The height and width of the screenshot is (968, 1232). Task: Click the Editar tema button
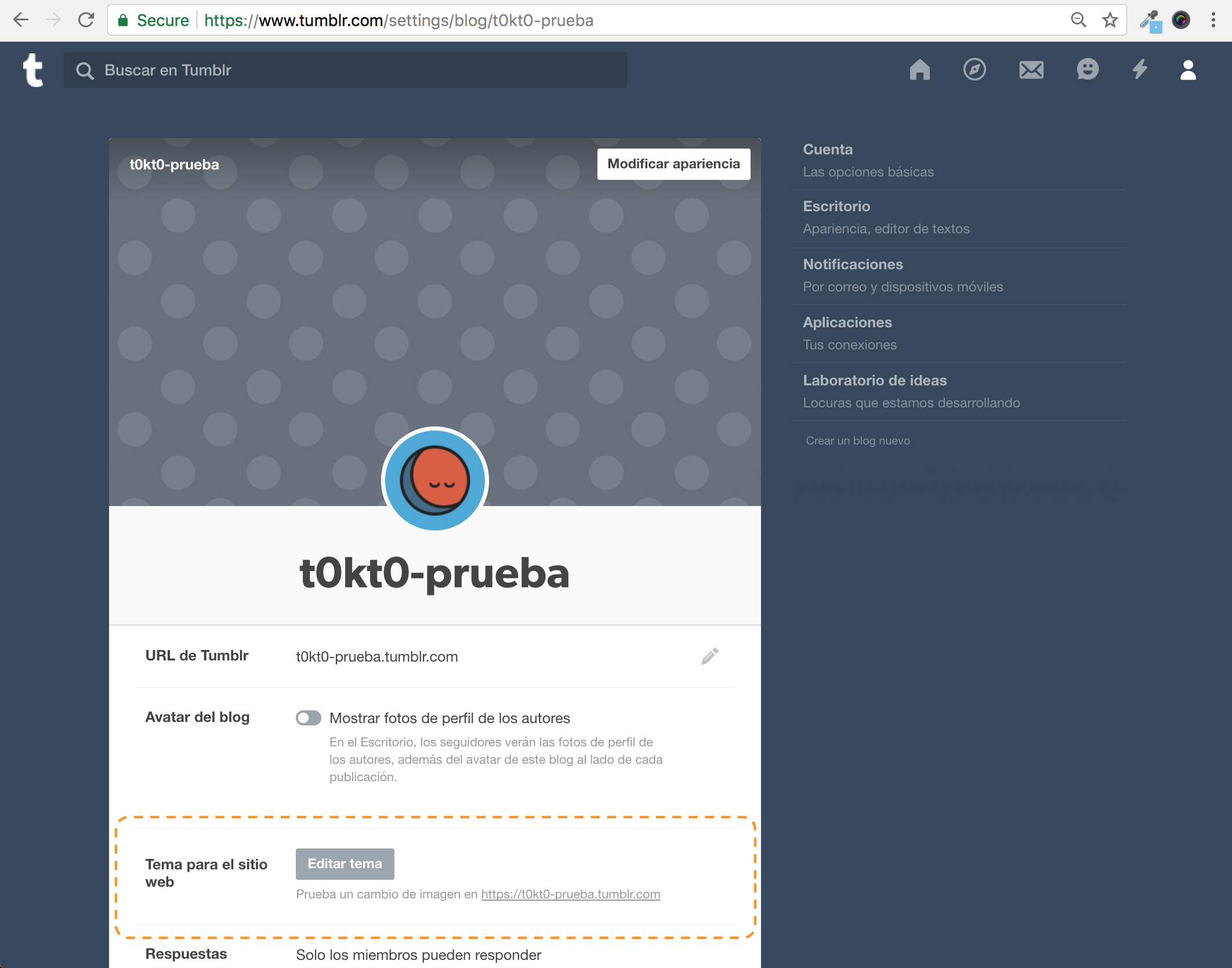[345, 864]
